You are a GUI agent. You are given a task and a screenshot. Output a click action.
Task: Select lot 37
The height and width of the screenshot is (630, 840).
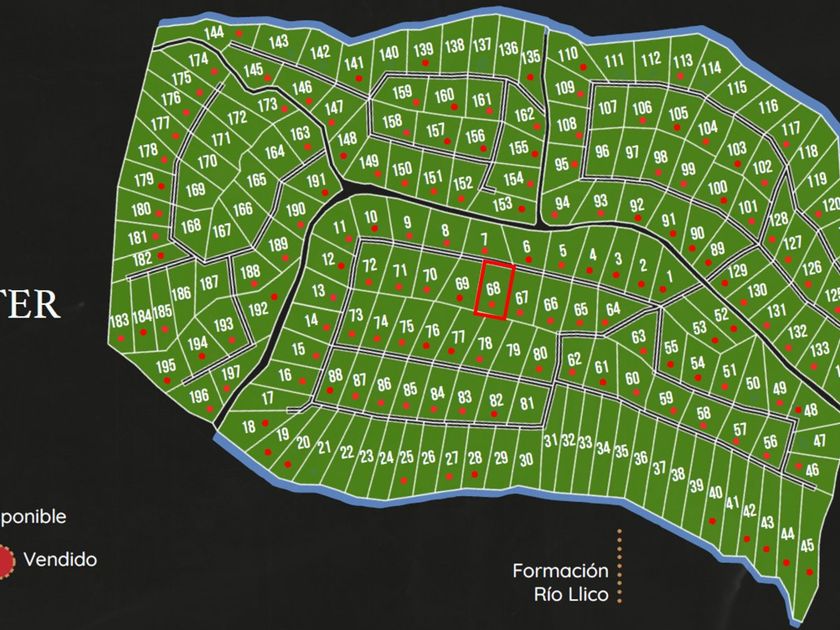(659, 468)
